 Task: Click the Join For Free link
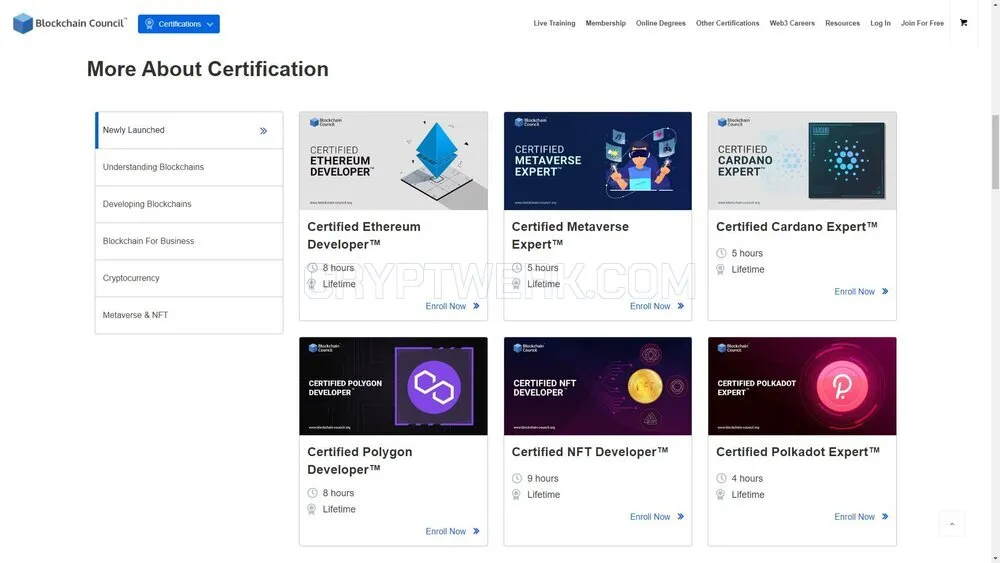(922, 23)
